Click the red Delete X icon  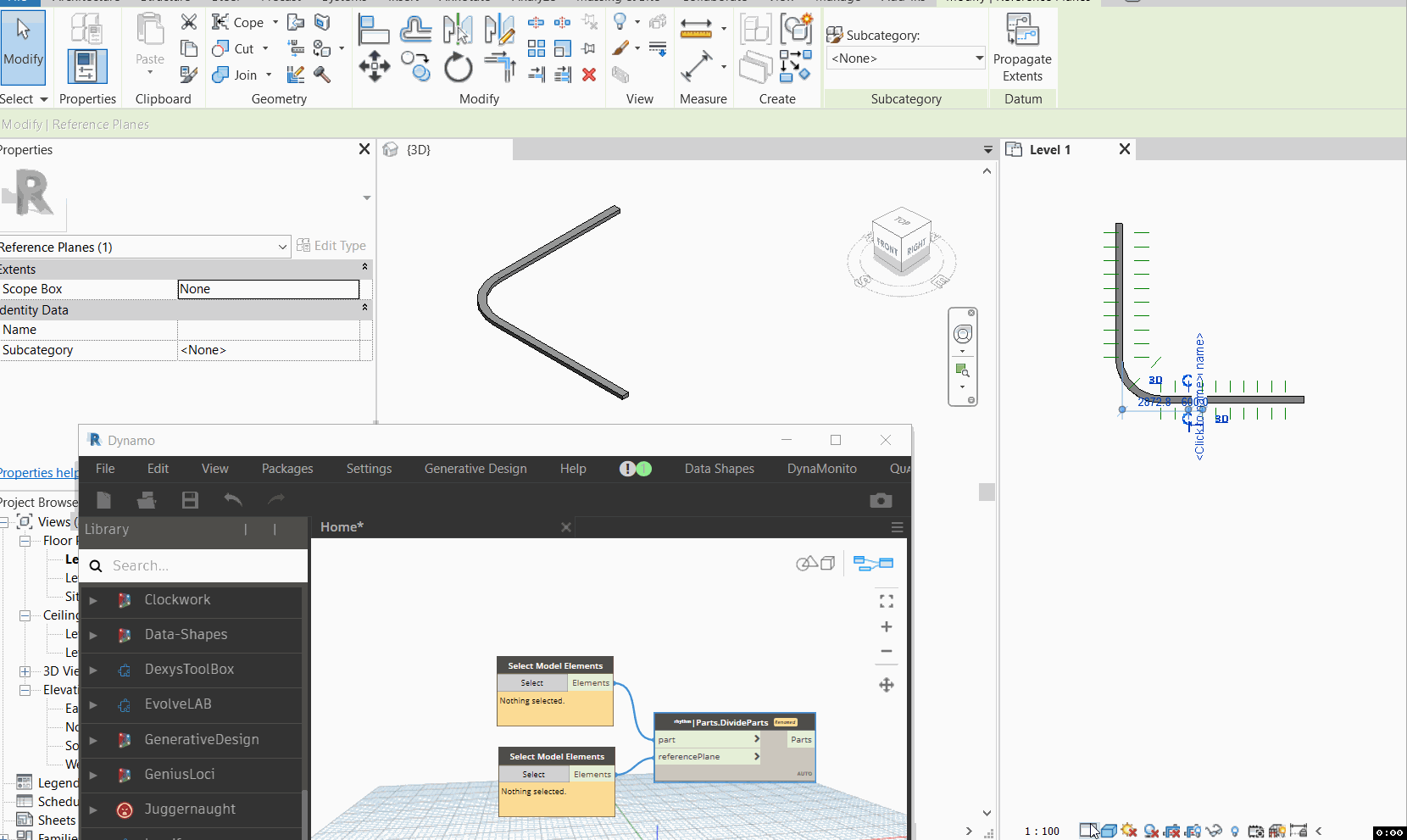coord(589,75)
